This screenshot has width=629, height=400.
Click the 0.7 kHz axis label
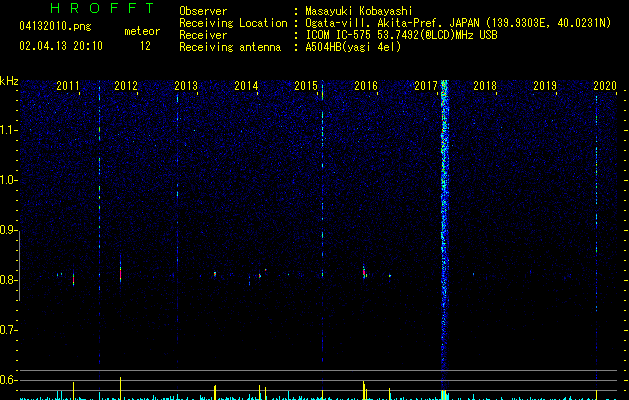pyautogui.click(x=7, y=330)
